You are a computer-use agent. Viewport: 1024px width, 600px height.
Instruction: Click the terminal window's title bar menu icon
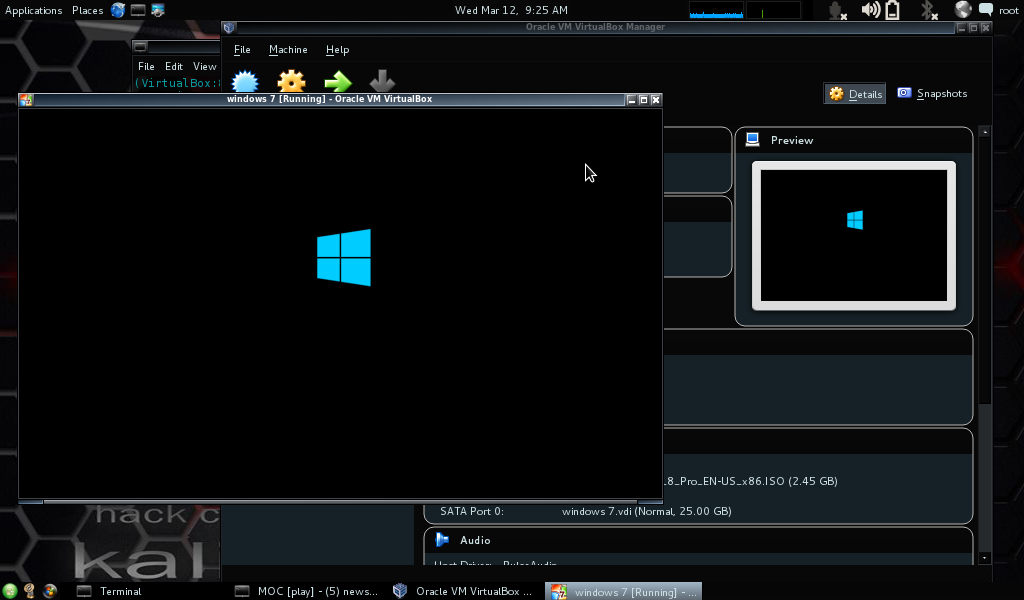click(140, 46)
